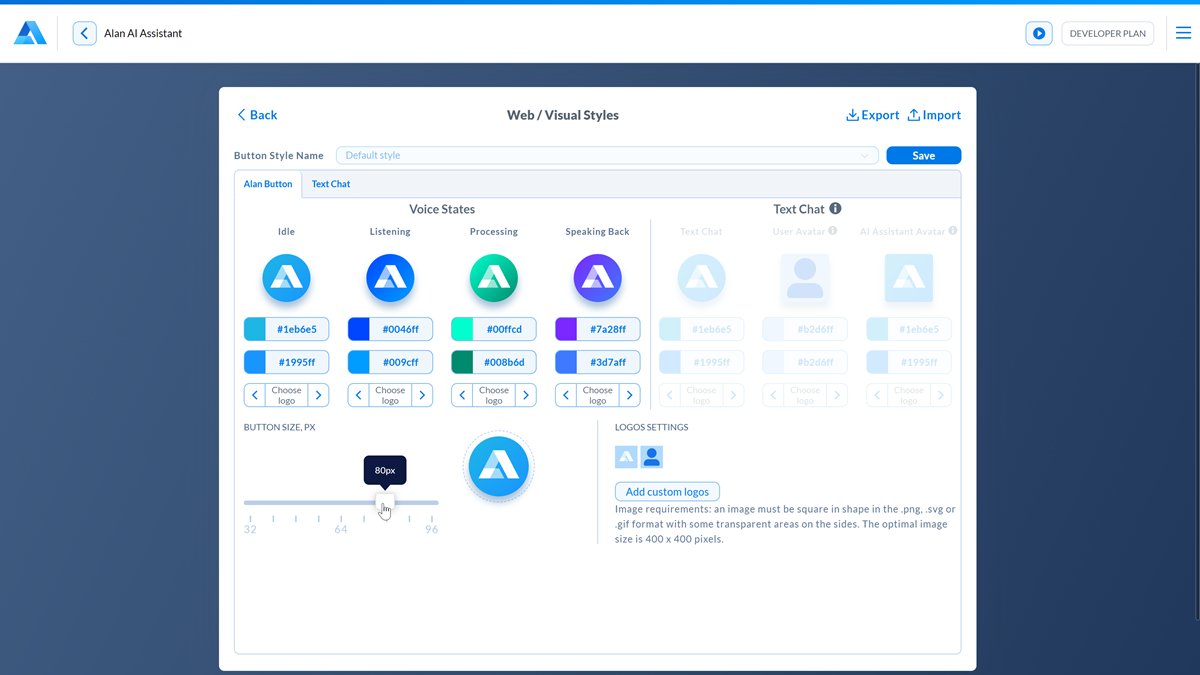The height and width of the screenshot is (675, 1200).
Task: Click the Export link
Action: (x=872, y=115)
